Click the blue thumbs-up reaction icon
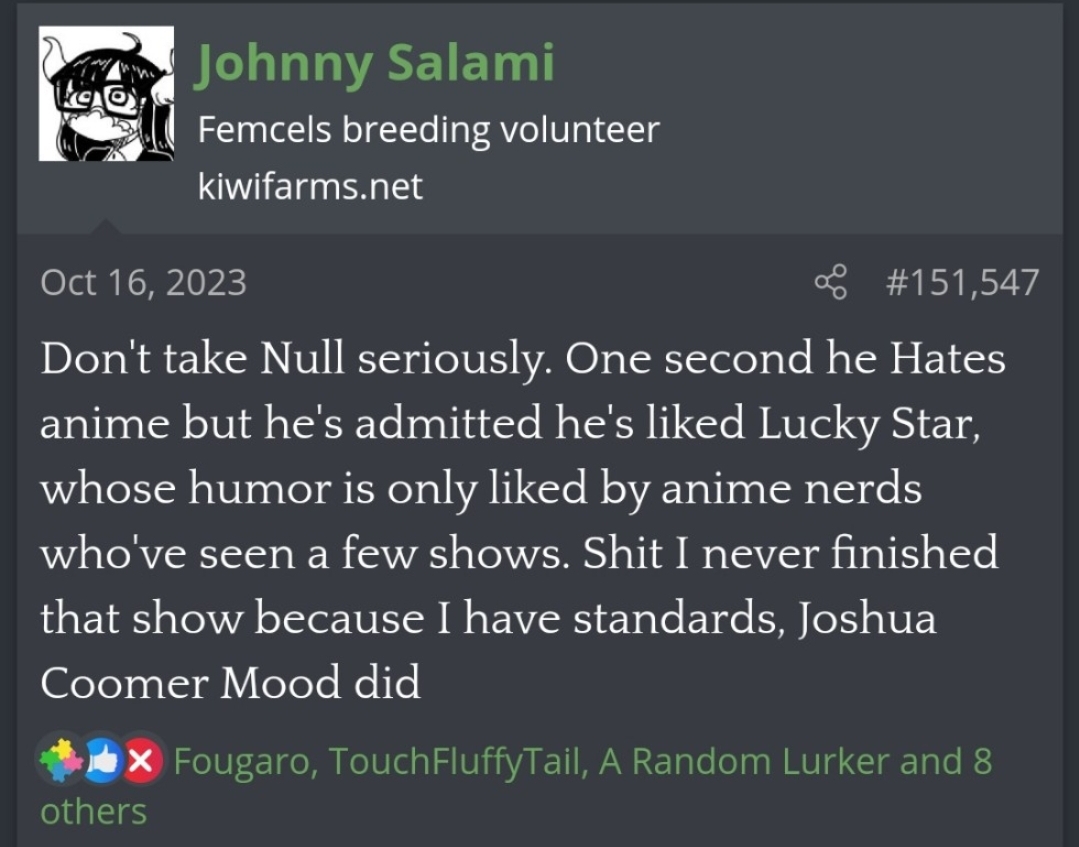Image resolution: width=1079 pixels, height=847 pixels. pos(103,762)
